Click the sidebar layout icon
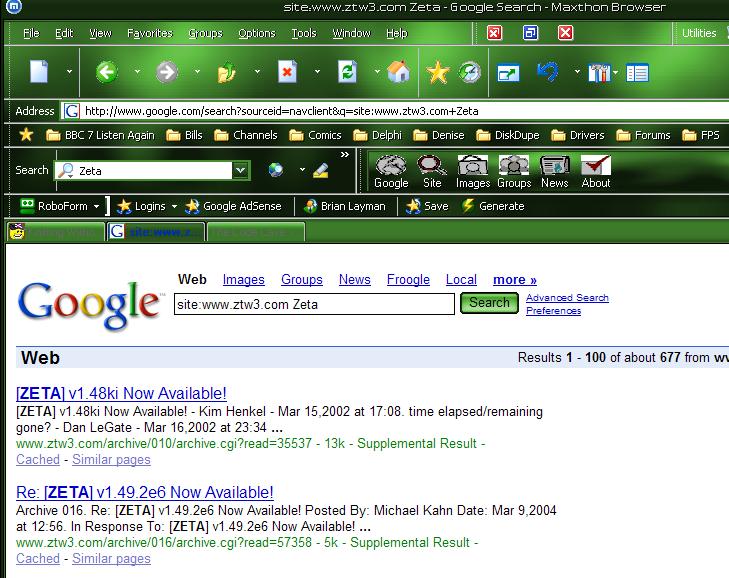 click(637, 73)
